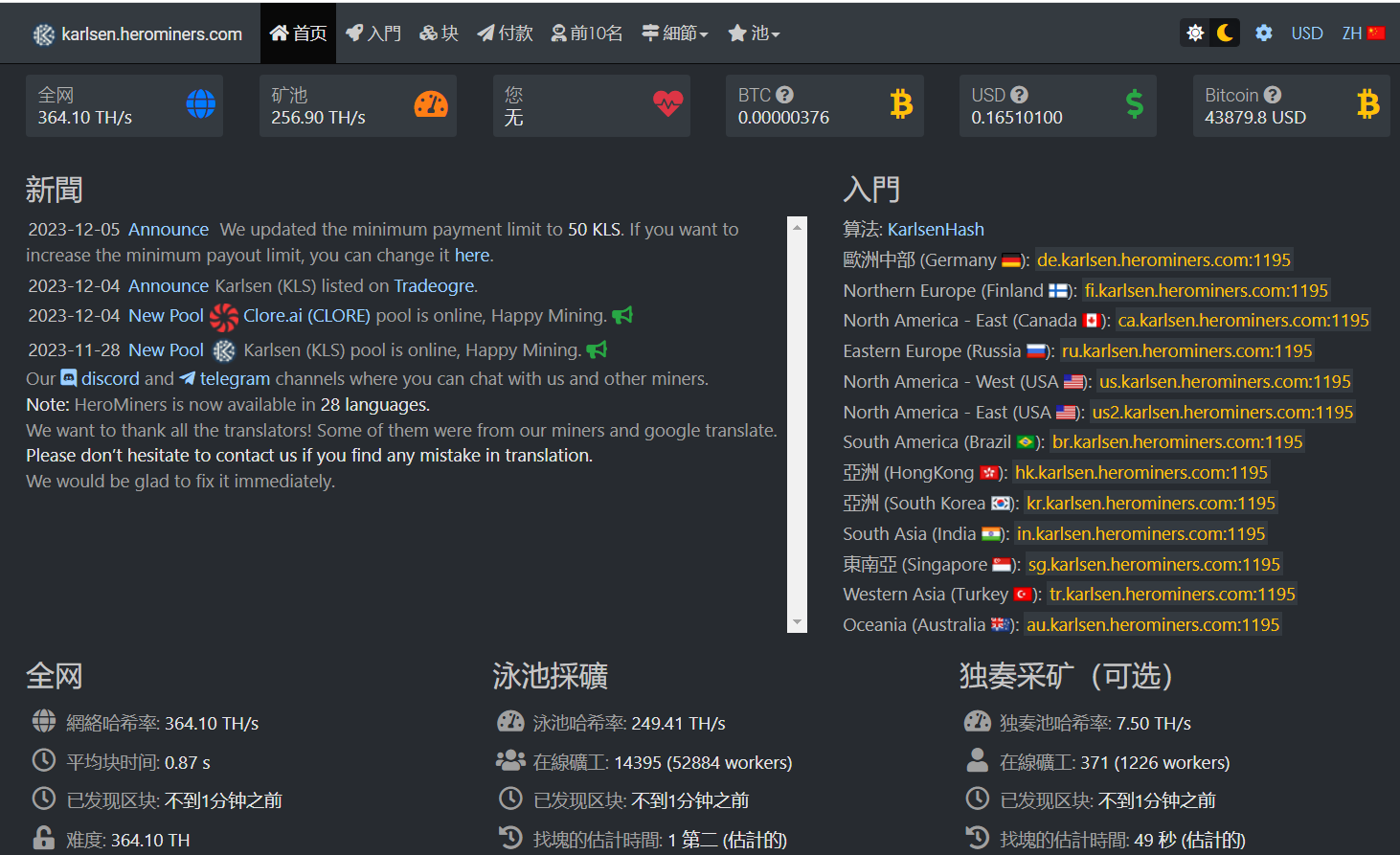This screenshot has width=1400, height=855.
Task: Expand 細節 details dropdown menu
Action: click(675, 34)
